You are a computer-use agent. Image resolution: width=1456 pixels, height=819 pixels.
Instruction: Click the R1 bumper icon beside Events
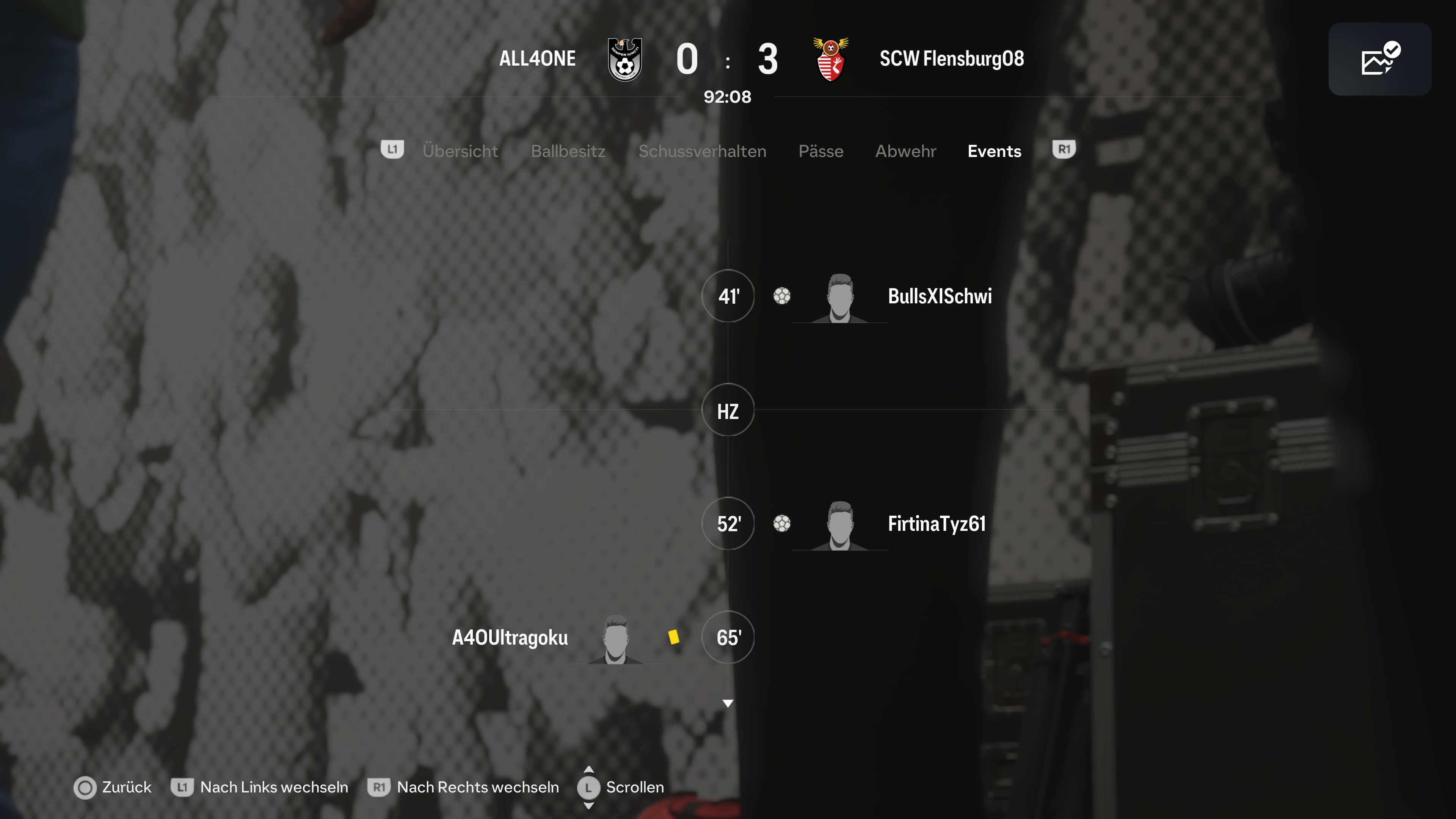[1064, 150]
